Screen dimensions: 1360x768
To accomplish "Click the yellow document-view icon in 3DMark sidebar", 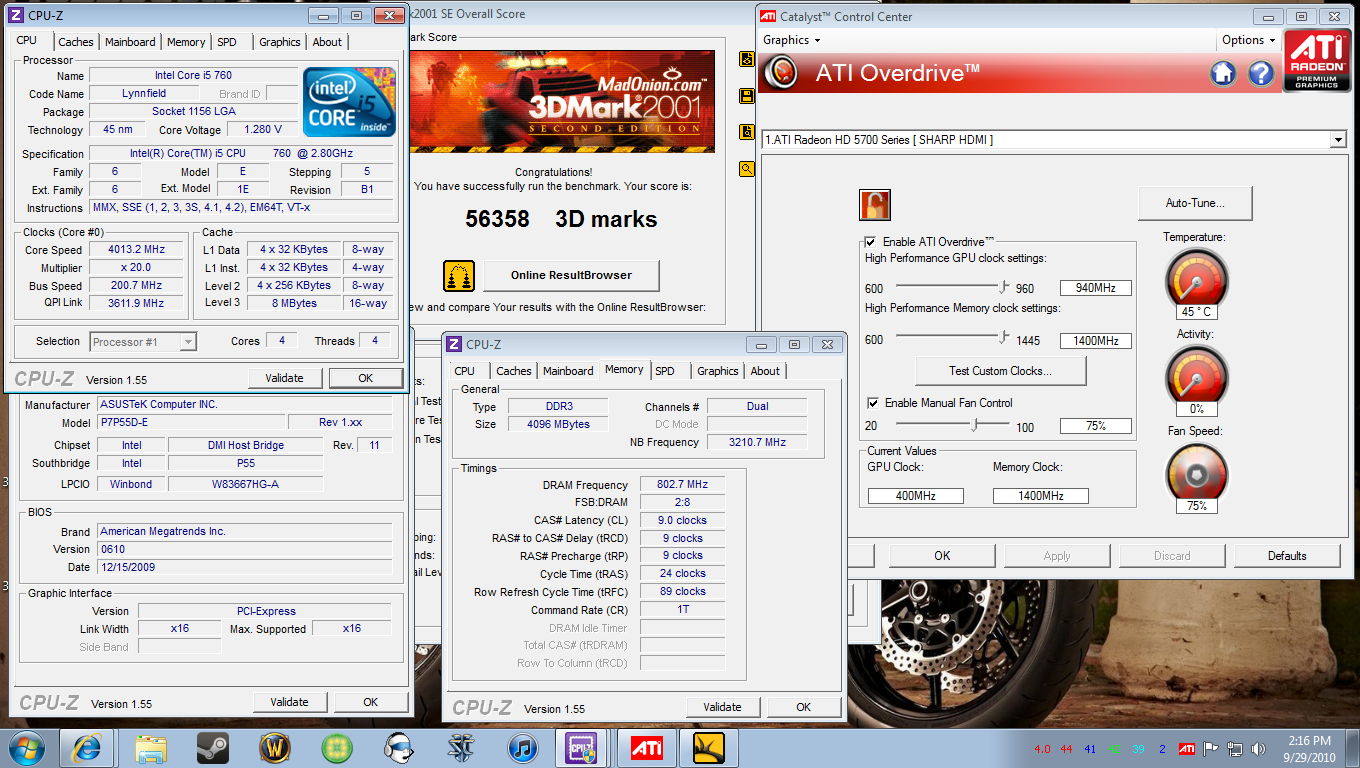I will (x=746, y=132).
